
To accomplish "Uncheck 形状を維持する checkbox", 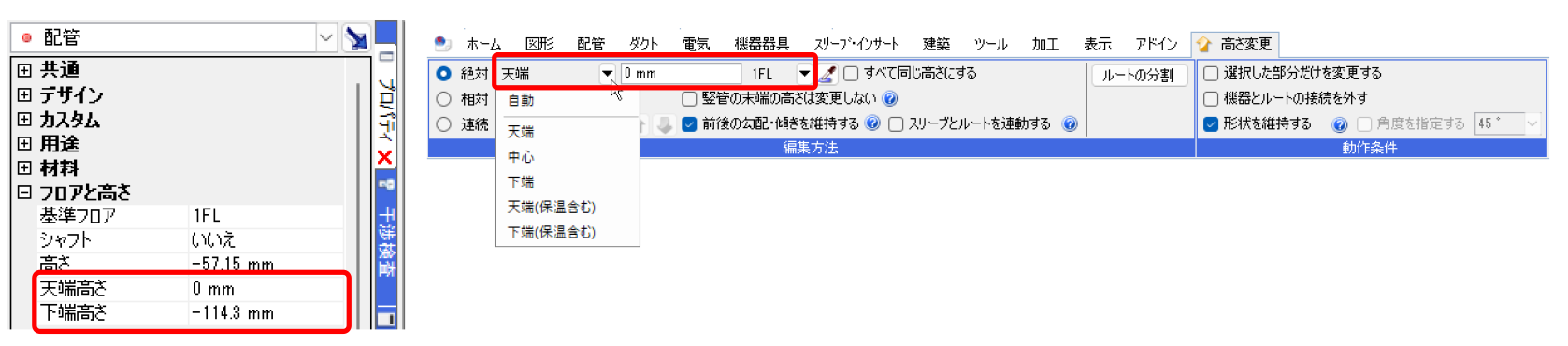I will coord(1211,123).
